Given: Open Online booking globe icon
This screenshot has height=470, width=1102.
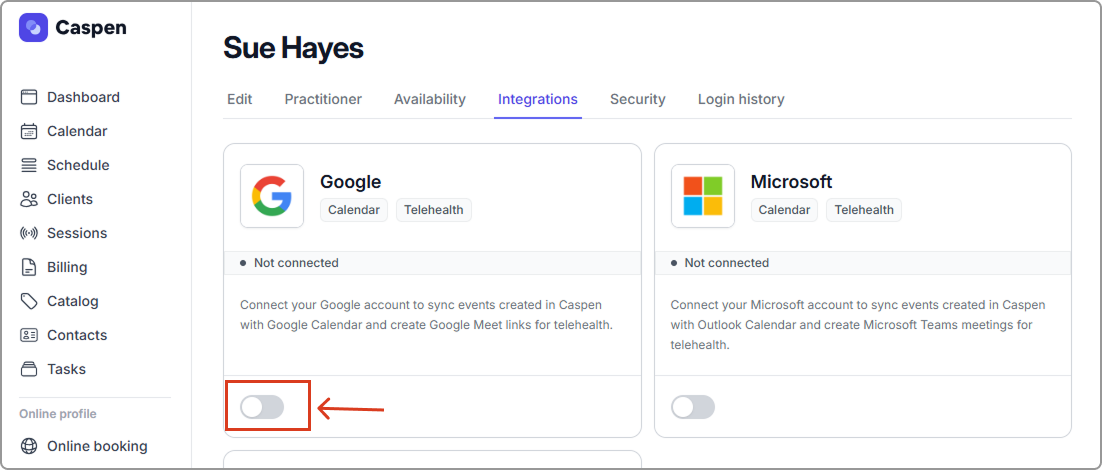Looking at the screenshot, I should (x=29, y=446).
